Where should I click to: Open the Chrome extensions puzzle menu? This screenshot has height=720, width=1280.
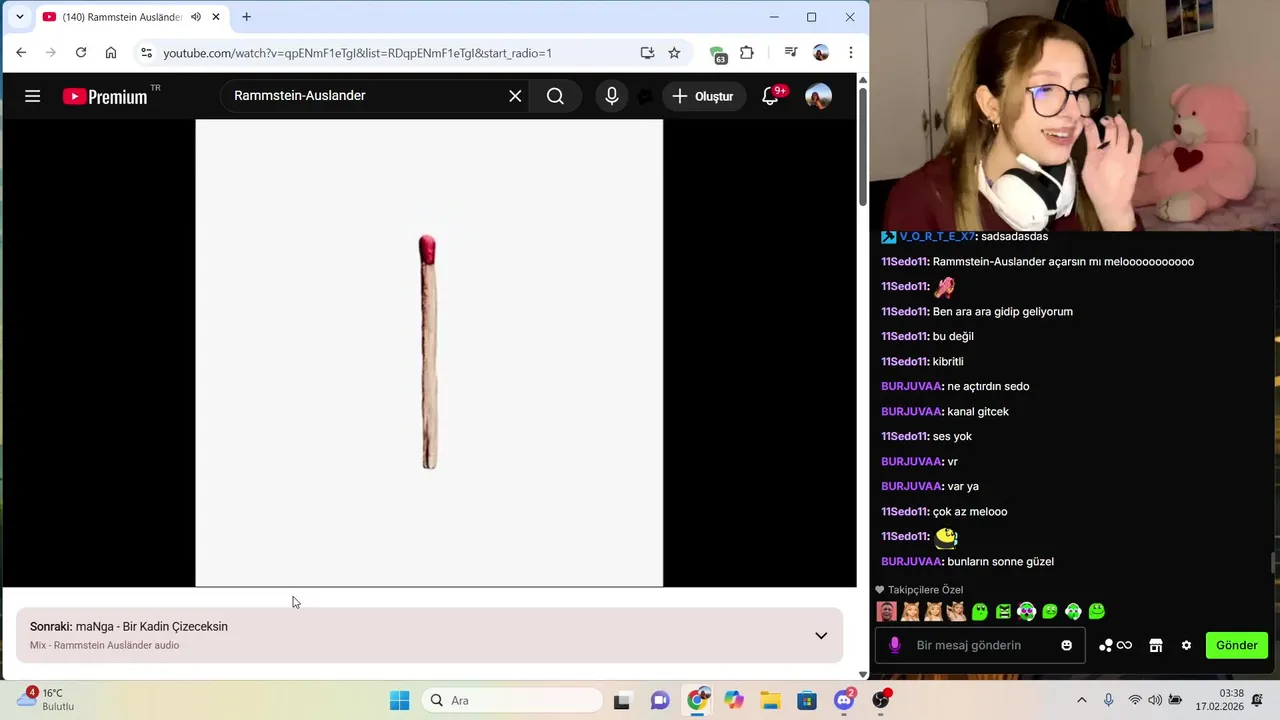point(747,53)
